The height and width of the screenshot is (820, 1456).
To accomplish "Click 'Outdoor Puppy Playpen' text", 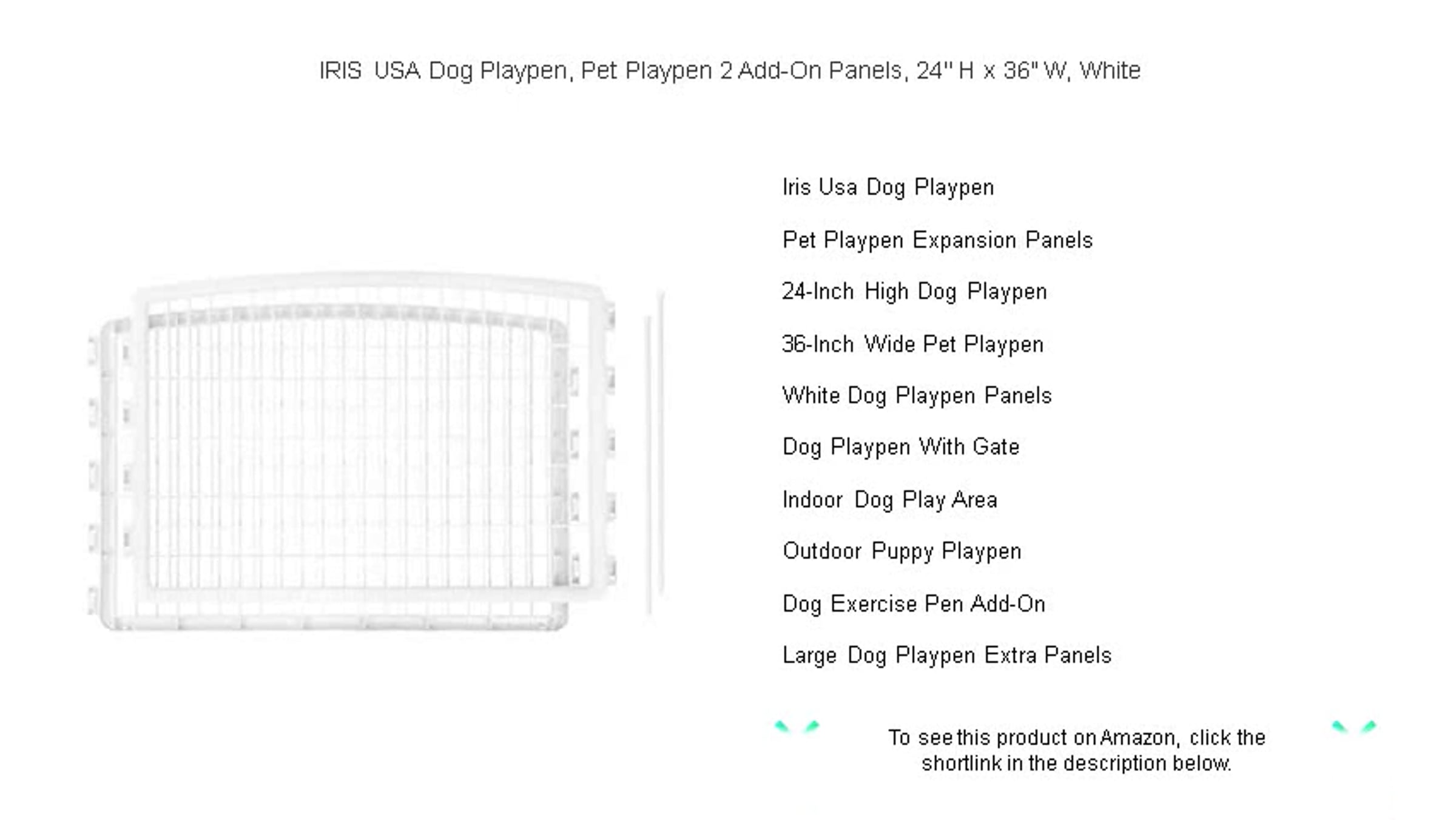I will (902, 551).
